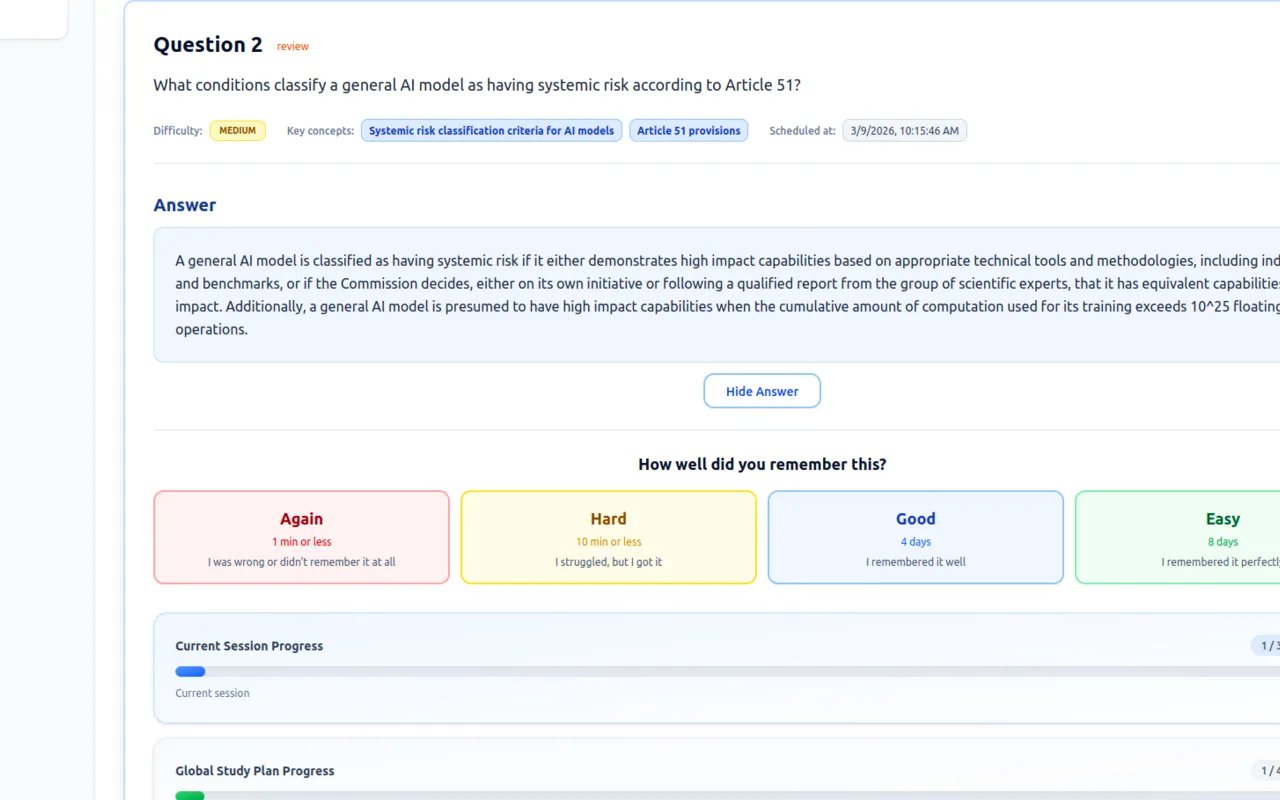
Task: Click the scheduled date and time badge
Action: [904, 131]
